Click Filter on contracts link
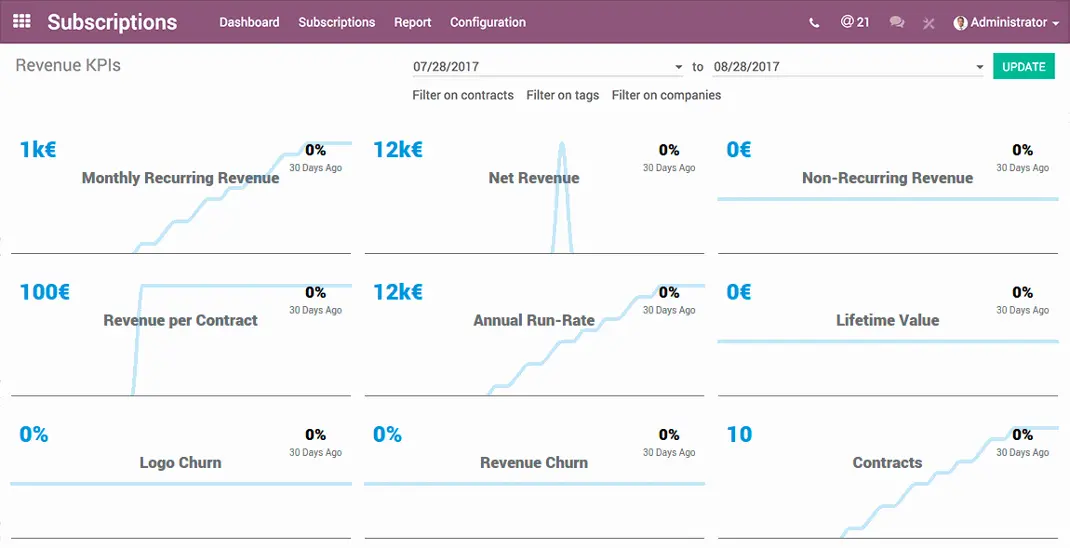Screen dimensions: 1070x548 (x=462, y=95)
